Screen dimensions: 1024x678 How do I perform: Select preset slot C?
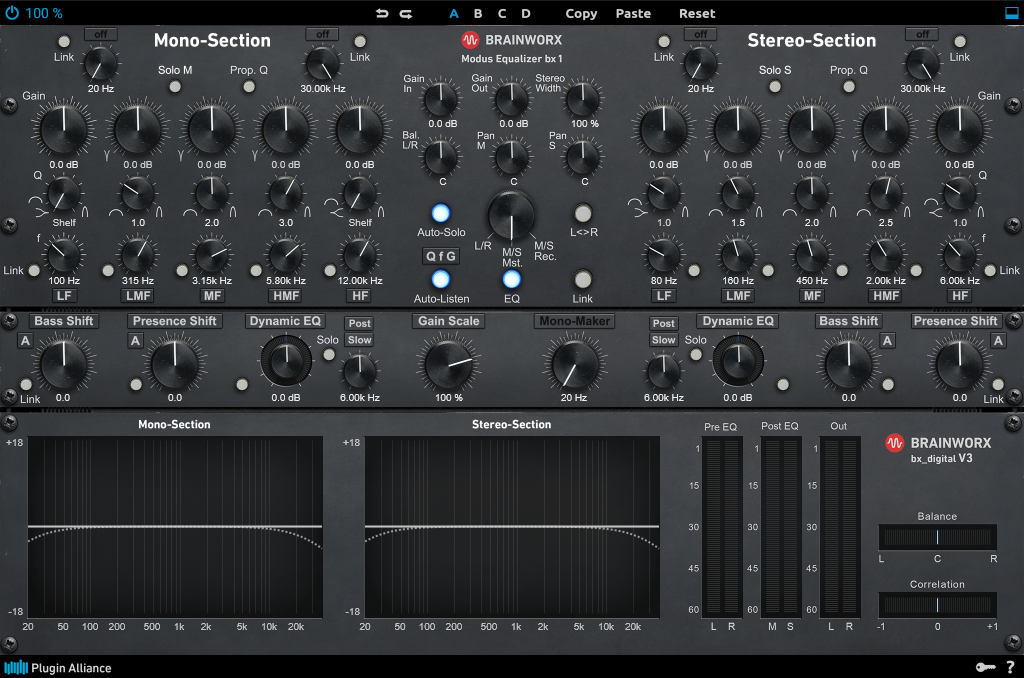tap(502, 14)
